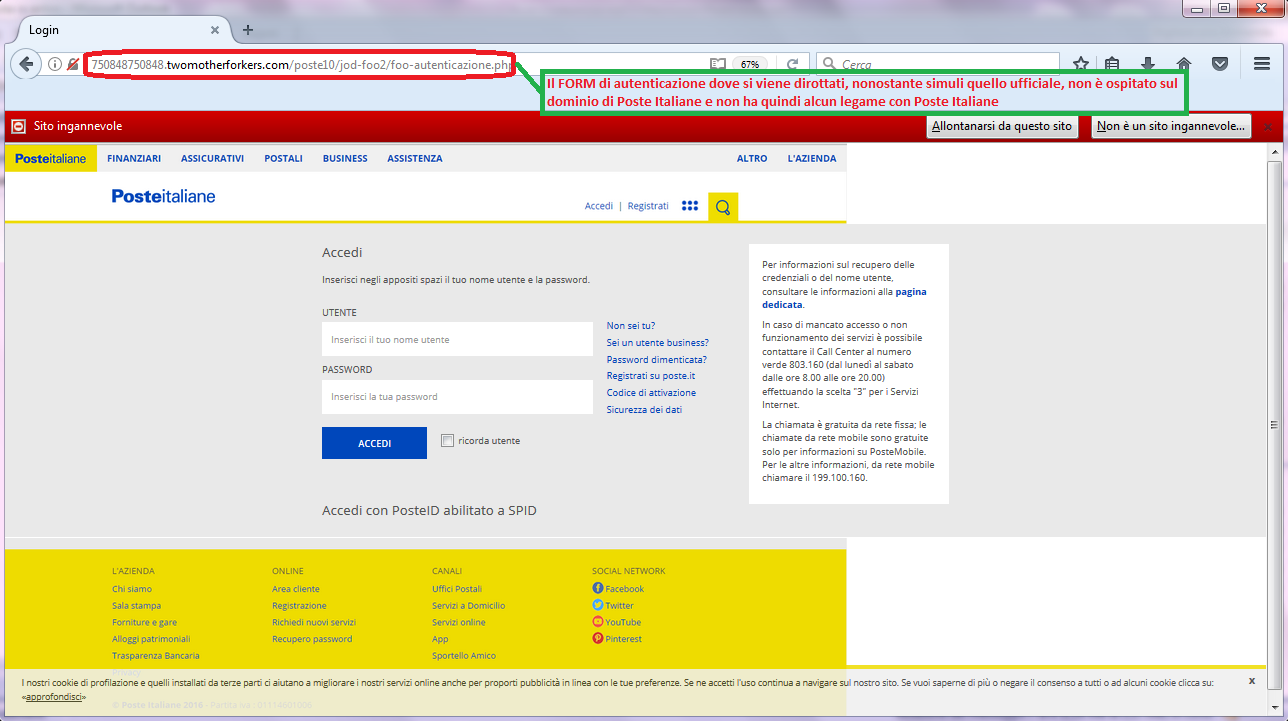Image resolution: width=1288 pixels, height=721 pixels.
Task: Click the Accedi header link
Action: pos(599,206)
